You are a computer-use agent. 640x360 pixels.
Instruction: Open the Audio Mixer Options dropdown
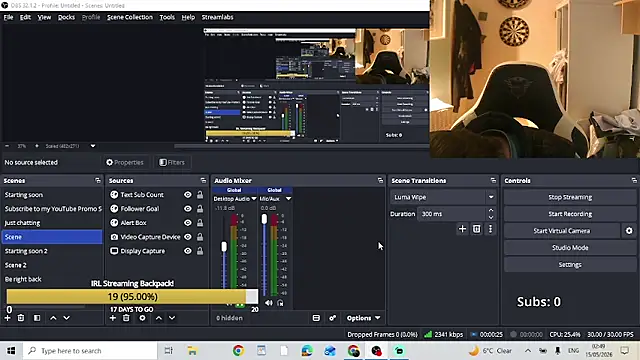coord(363,318)
